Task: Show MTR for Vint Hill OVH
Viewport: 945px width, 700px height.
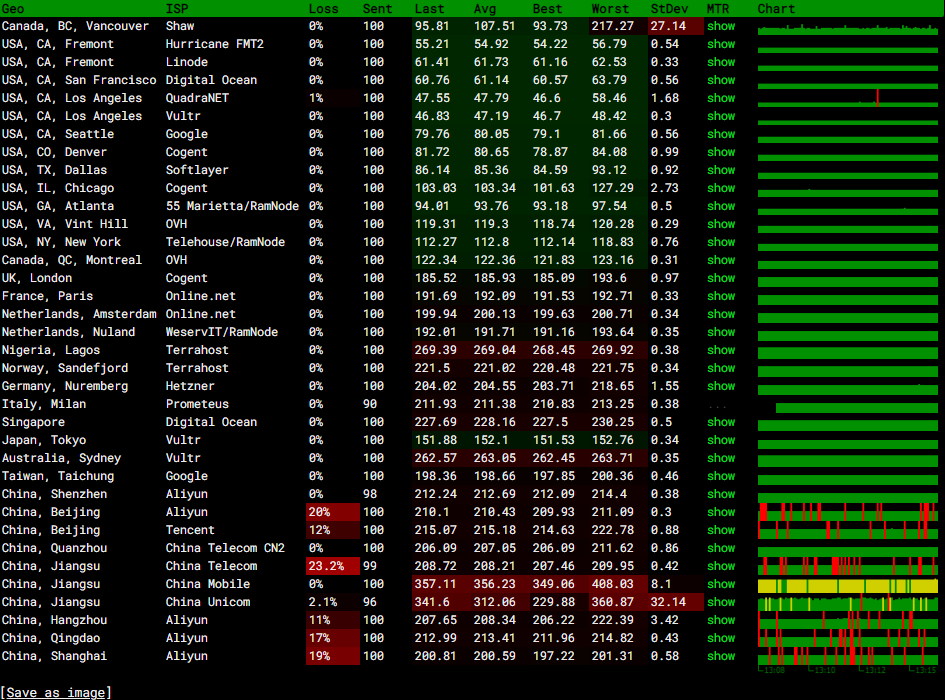Action: click(721, 224)
